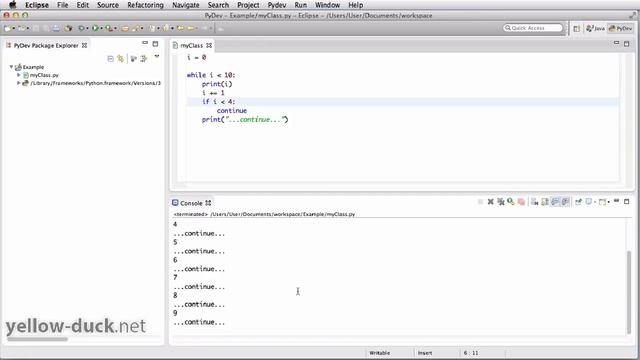This screenshot has height=360, width=640.
Task: Open the Open Console dropdown arrow
Action: point(609,202)
